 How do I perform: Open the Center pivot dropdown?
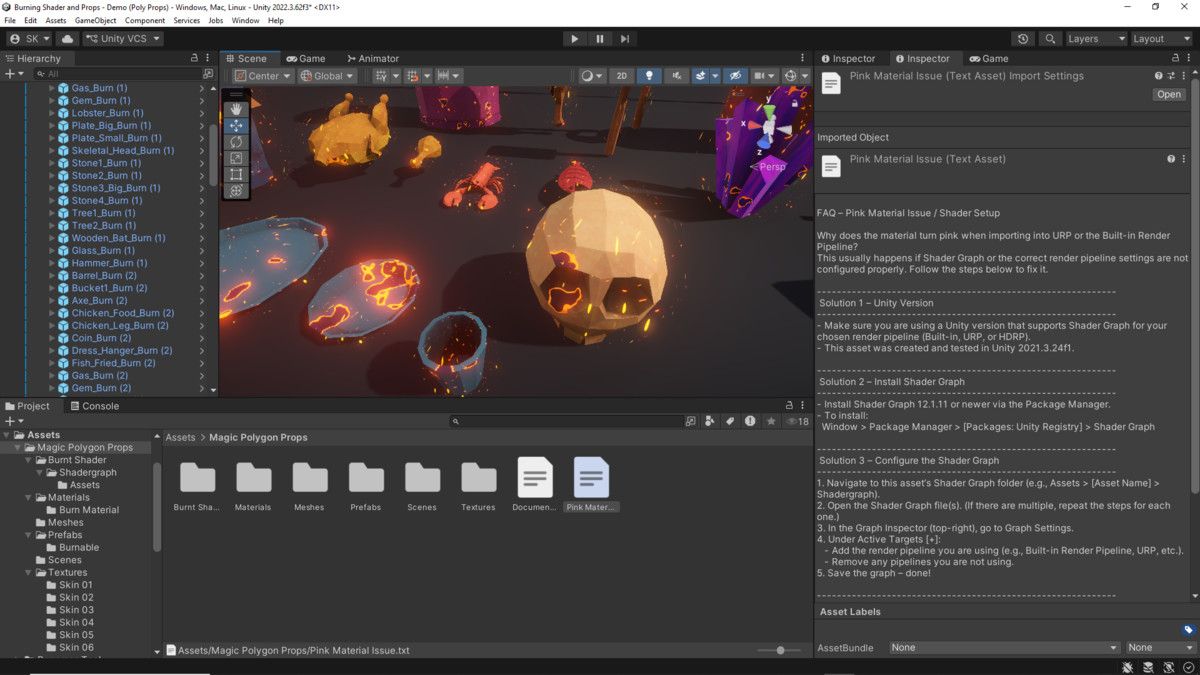tap(263, 76)
